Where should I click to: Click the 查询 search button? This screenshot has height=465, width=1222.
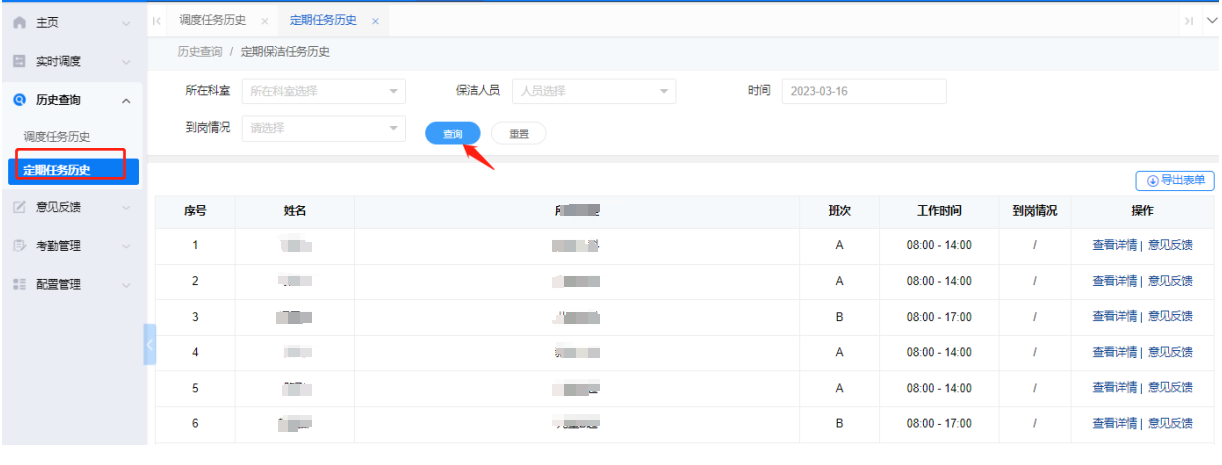pos(453,134)
